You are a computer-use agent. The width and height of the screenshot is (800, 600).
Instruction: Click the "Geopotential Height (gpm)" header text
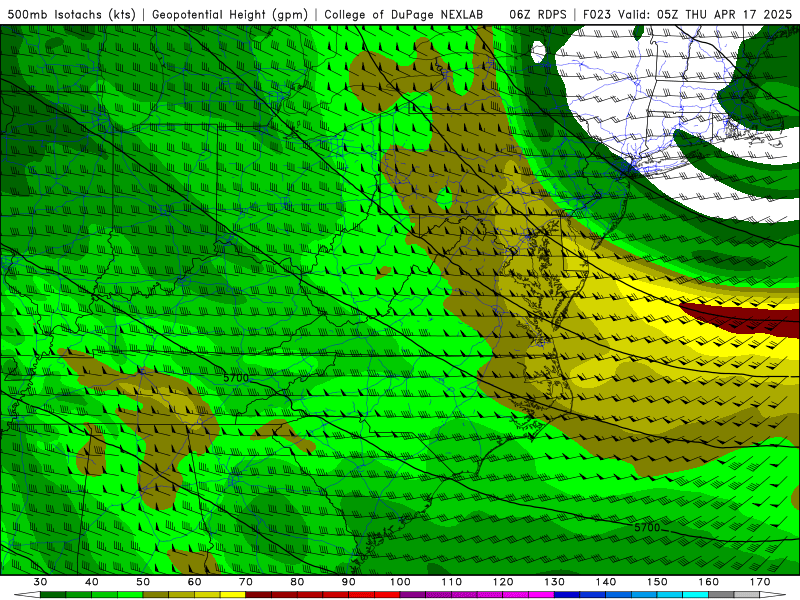pyautogui.click(x=230, y=15)
